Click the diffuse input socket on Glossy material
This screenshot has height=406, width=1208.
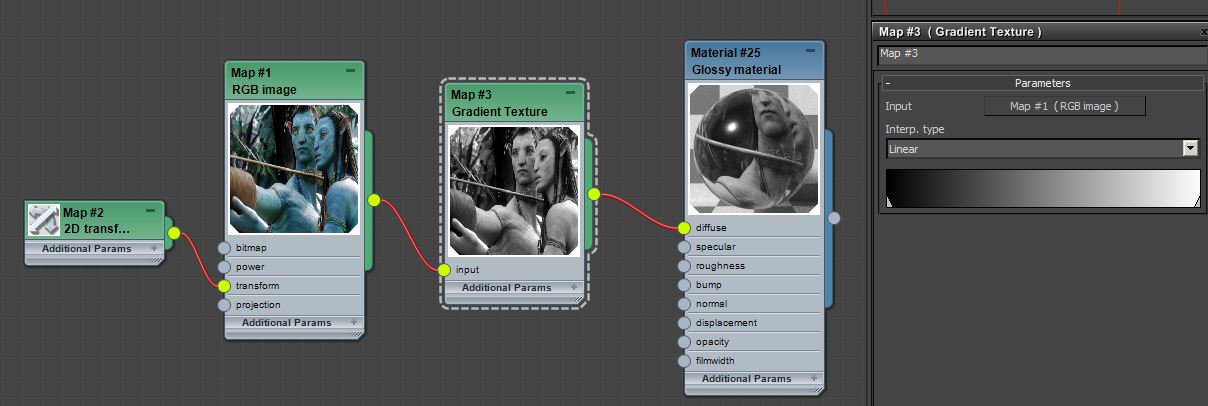(x=684, y=228)
